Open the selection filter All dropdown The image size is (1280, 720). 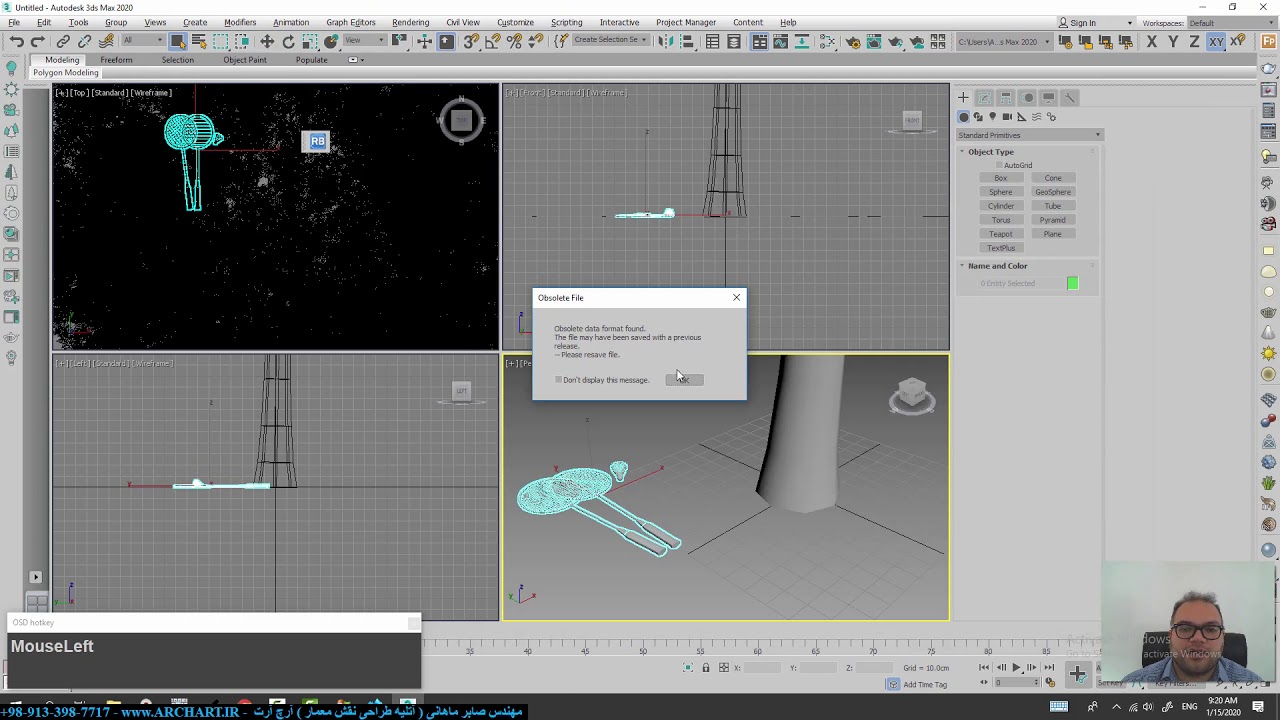coord(142,41)
